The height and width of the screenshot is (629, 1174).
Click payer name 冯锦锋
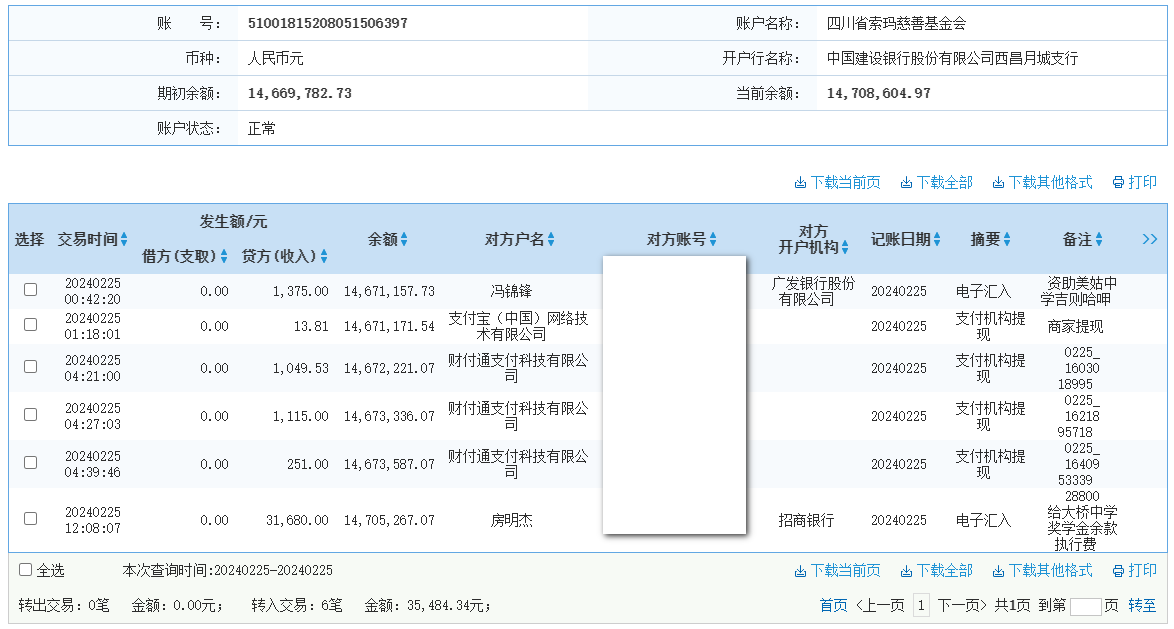coord(511,291)
